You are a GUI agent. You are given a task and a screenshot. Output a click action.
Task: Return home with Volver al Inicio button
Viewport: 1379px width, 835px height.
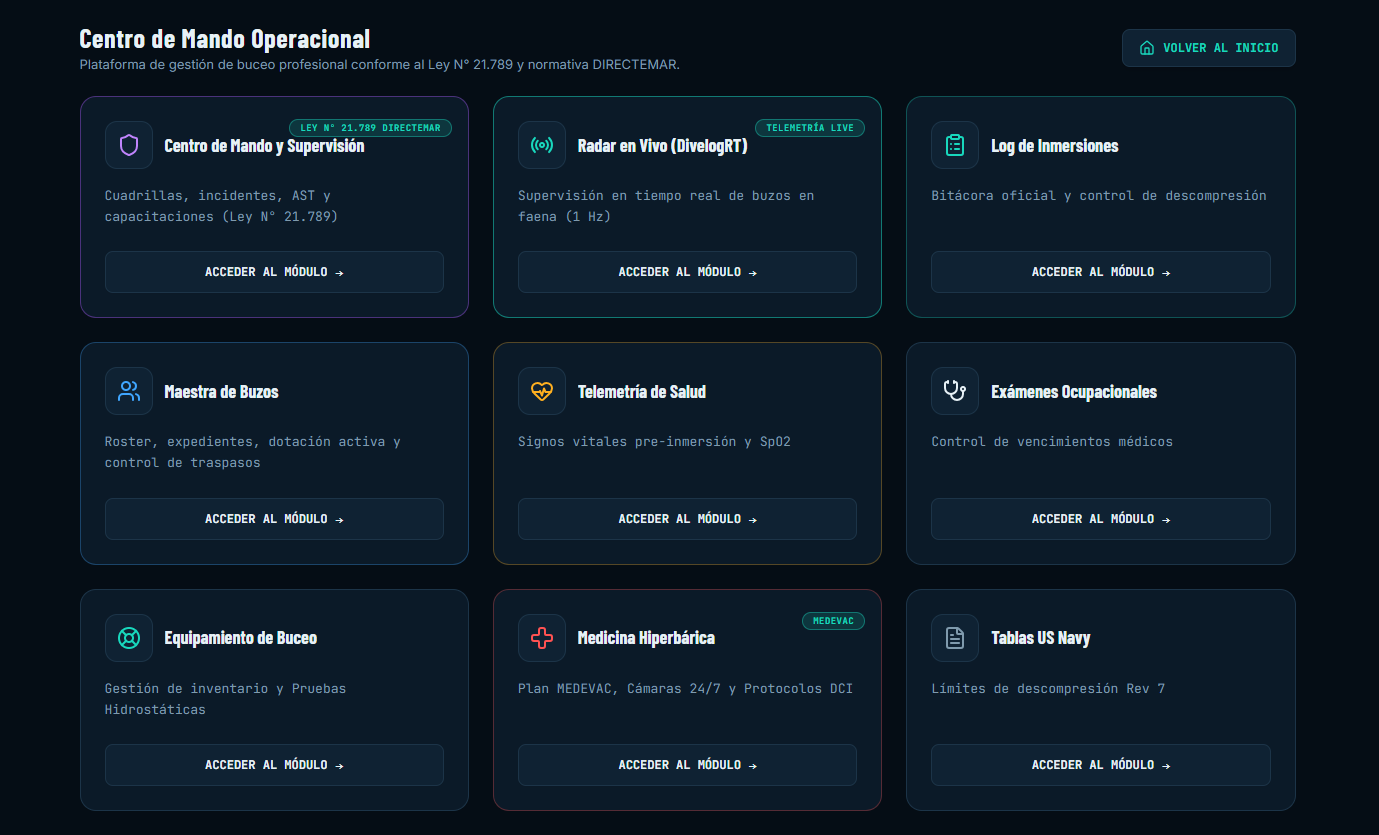tap(1208, 48)
